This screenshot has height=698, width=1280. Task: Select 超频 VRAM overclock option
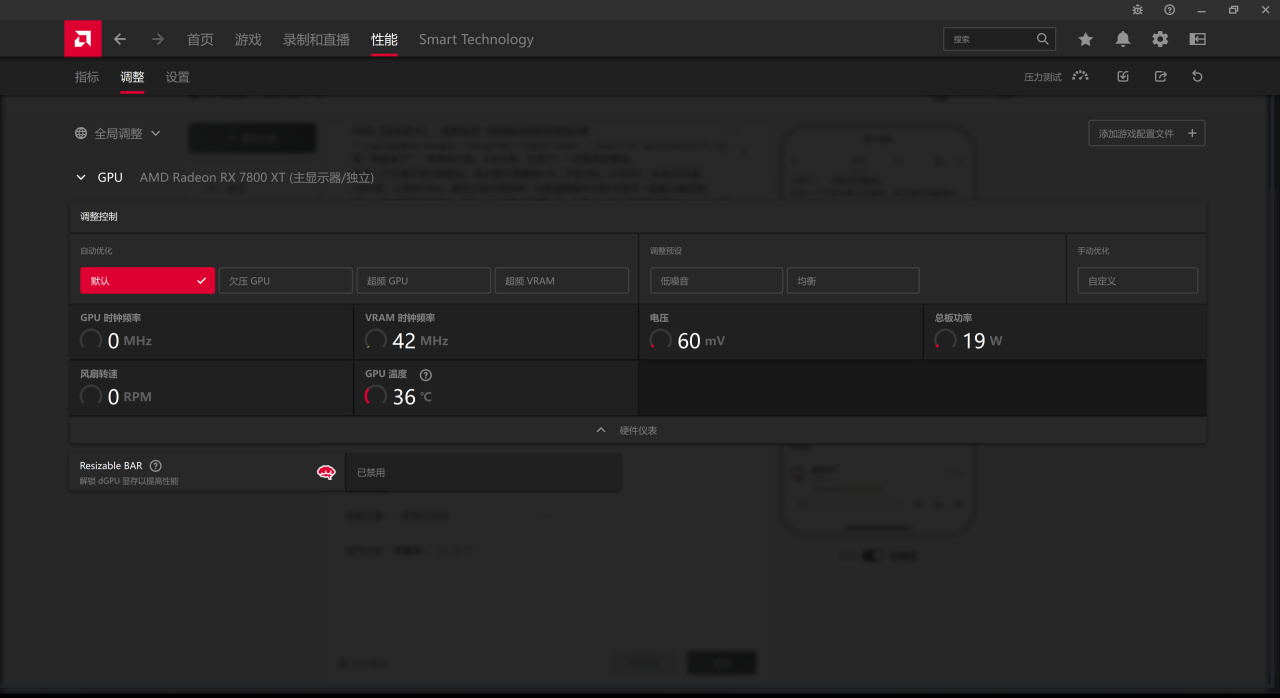[x=562, y=281]
